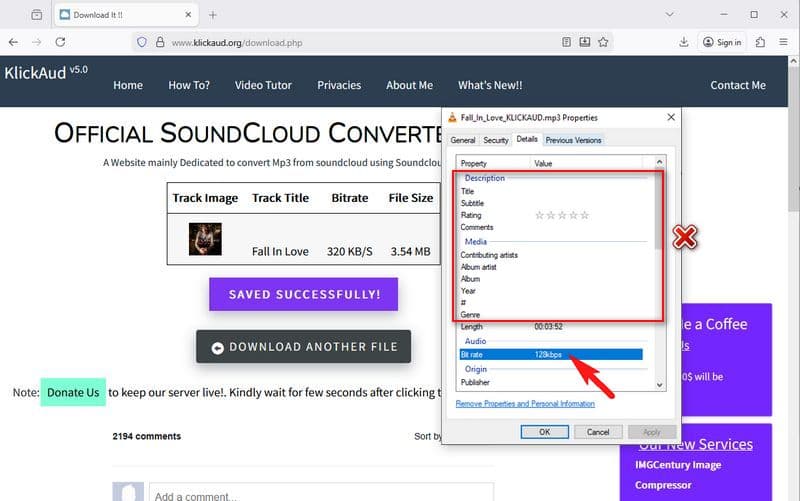Open the How To? menu item
Screen dimensions: 800x501
tap(189, 85)
